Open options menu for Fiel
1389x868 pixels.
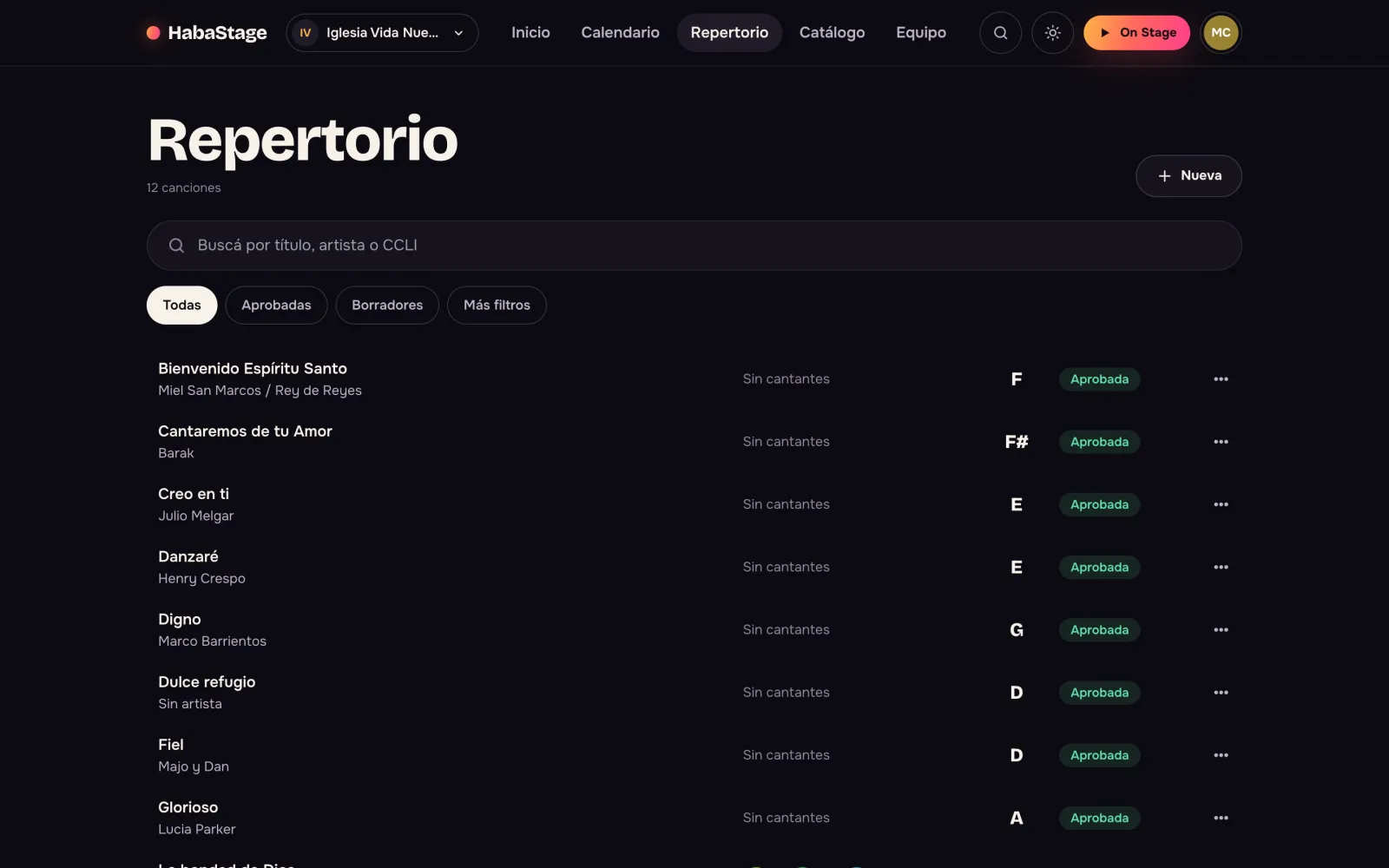pos(1221,755)
